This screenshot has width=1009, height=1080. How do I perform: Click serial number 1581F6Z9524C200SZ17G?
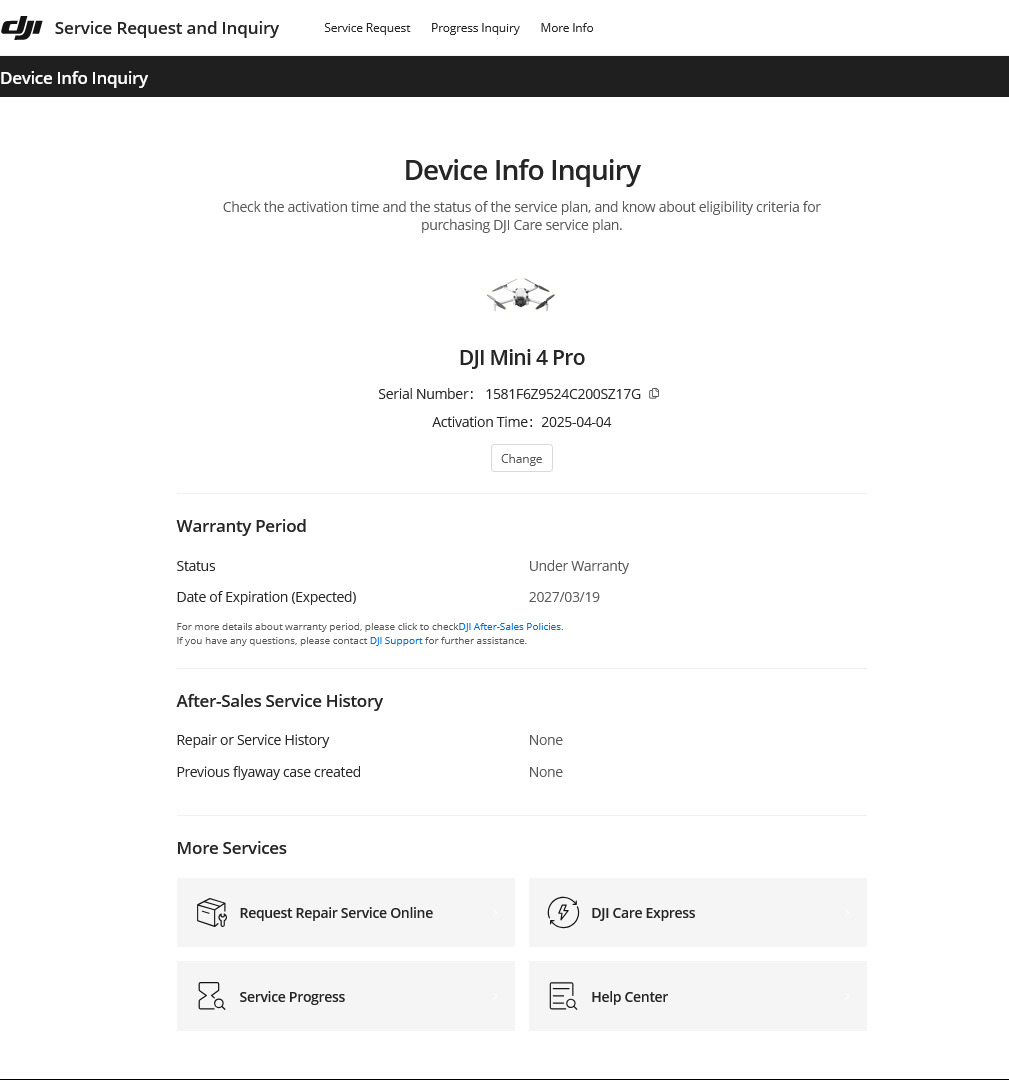(x=563, y=394)
